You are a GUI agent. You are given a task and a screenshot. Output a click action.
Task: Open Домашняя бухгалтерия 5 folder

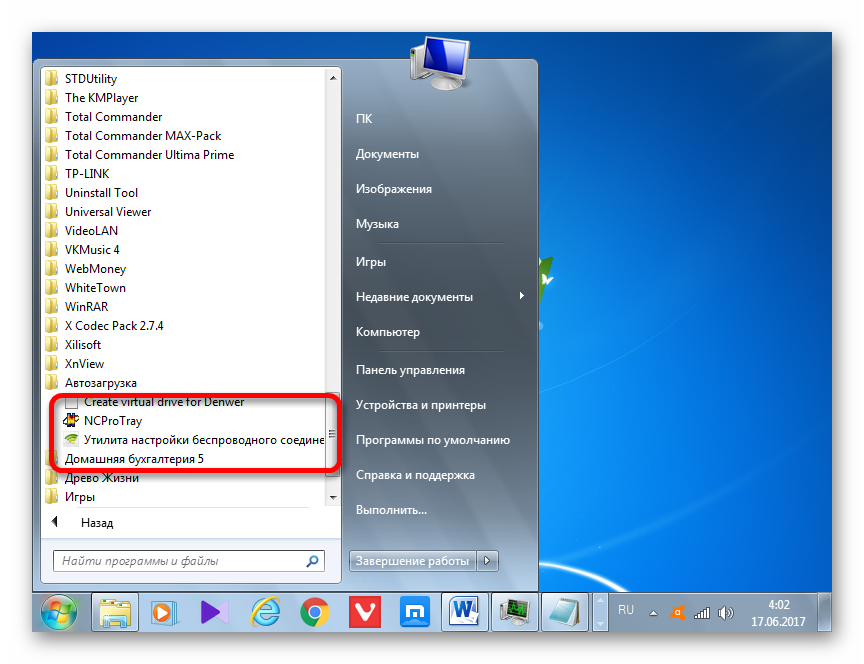tap(125, 459)
